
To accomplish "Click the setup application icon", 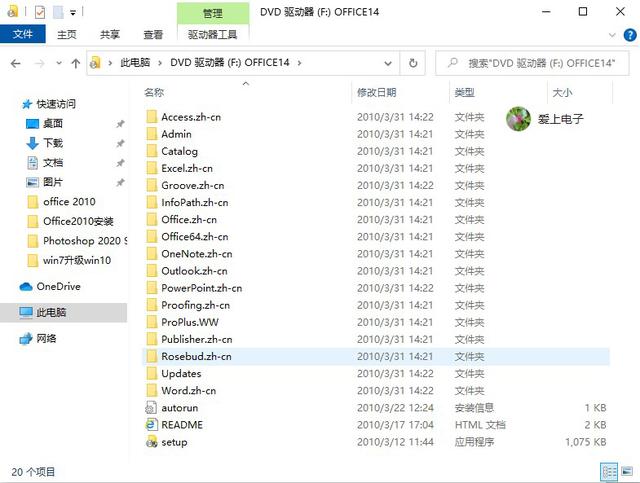I will tap(151, 442).
